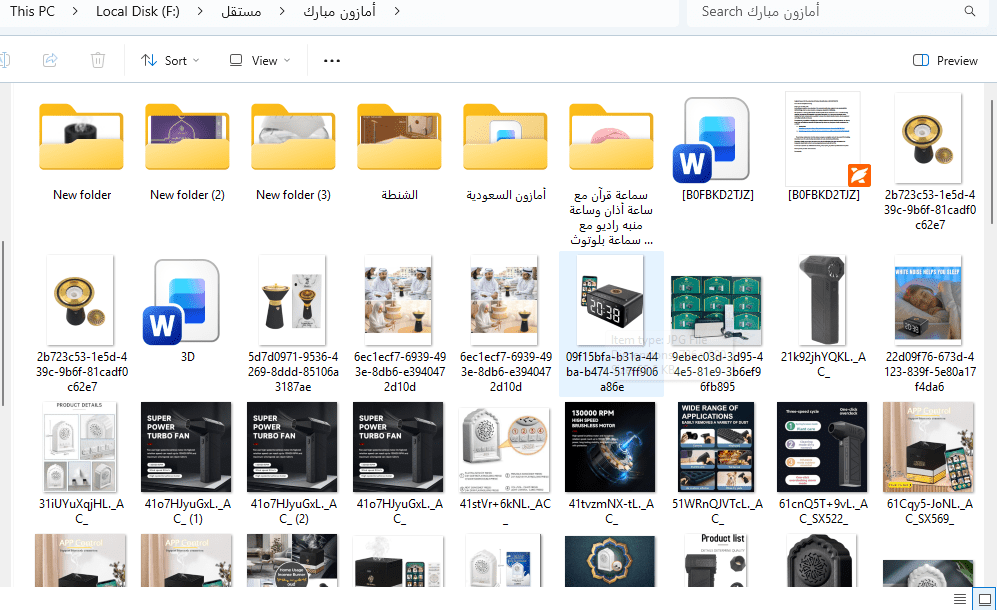Screen dimensions: 997x610
Task: Select the أمازون السعودية folder
Action: click(505, 137)
